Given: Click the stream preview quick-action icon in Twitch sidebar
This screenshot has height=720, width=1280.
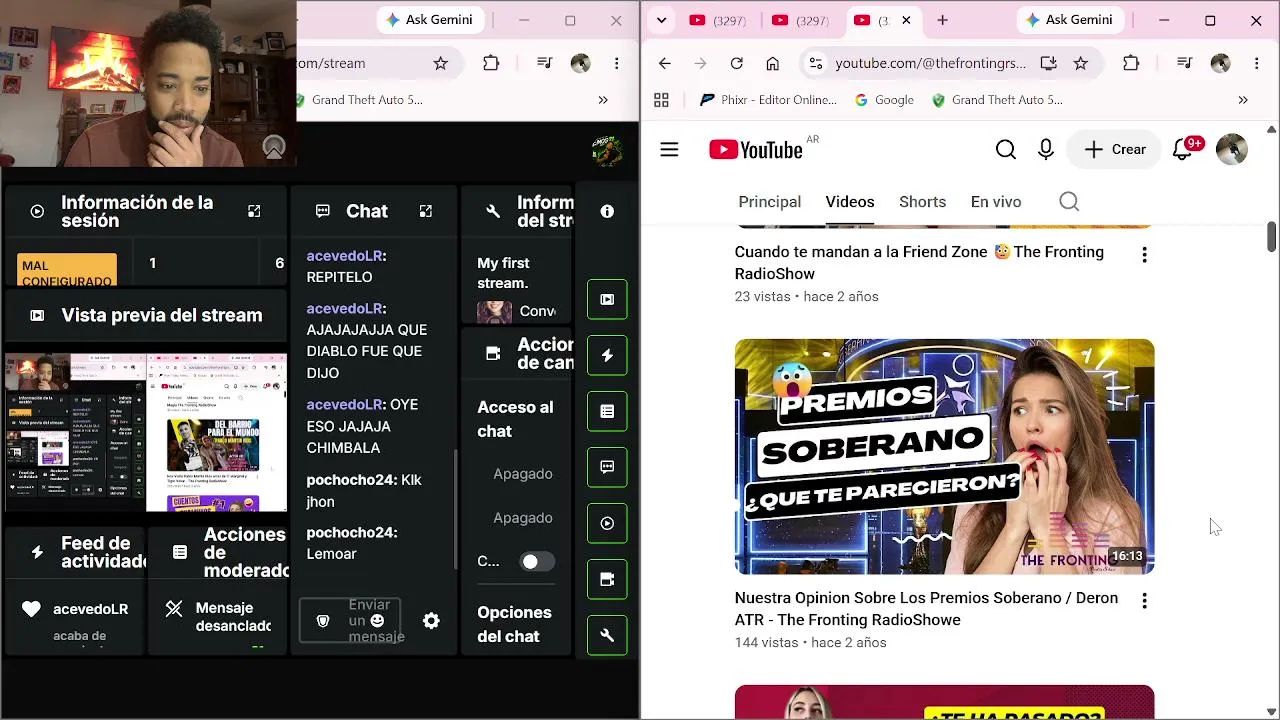Looking at the screenshot, I should click(607, 299).
